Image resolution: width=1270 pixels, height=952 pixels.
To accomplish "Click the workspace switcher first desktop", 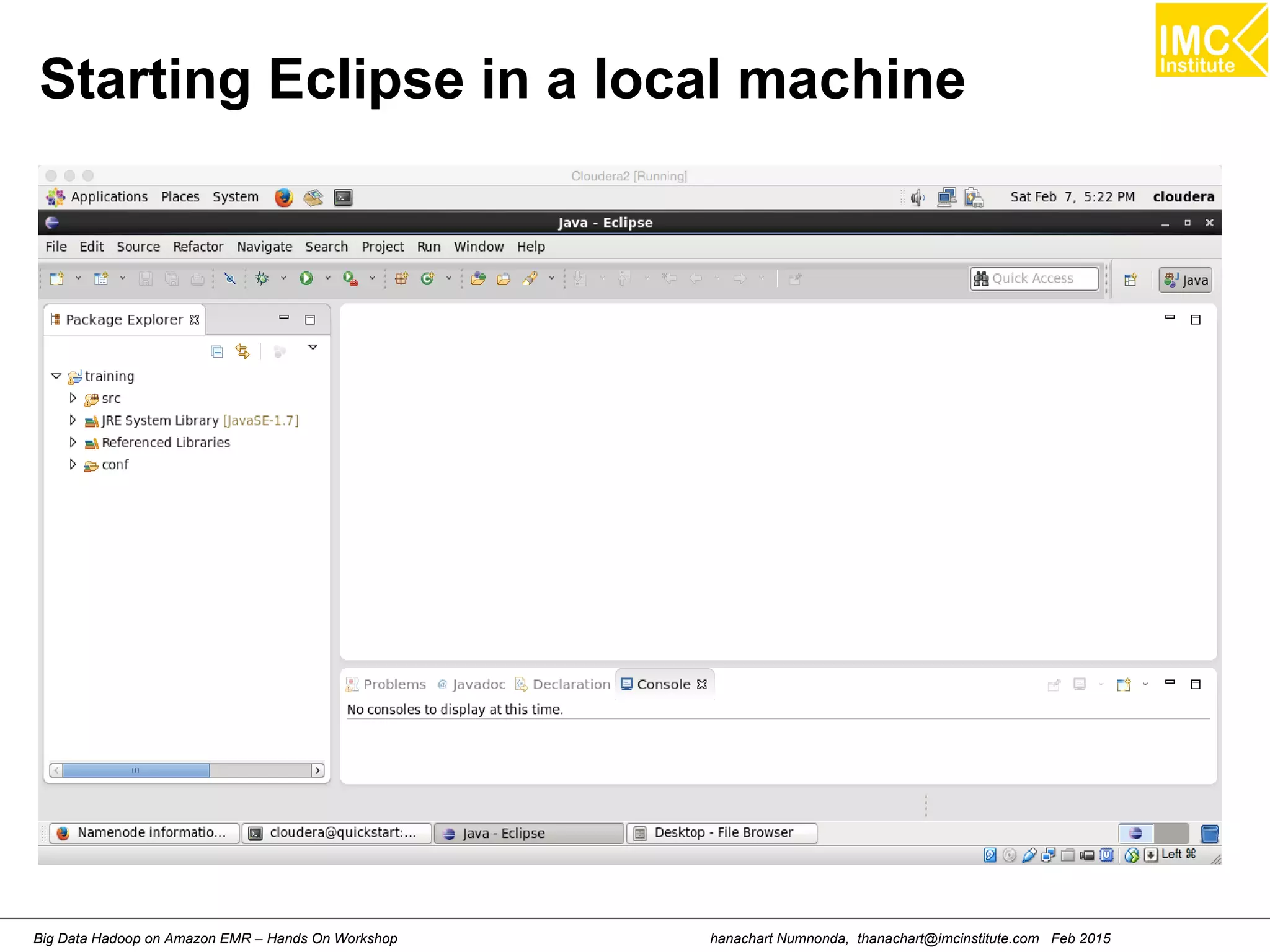I will (1136, 833).
